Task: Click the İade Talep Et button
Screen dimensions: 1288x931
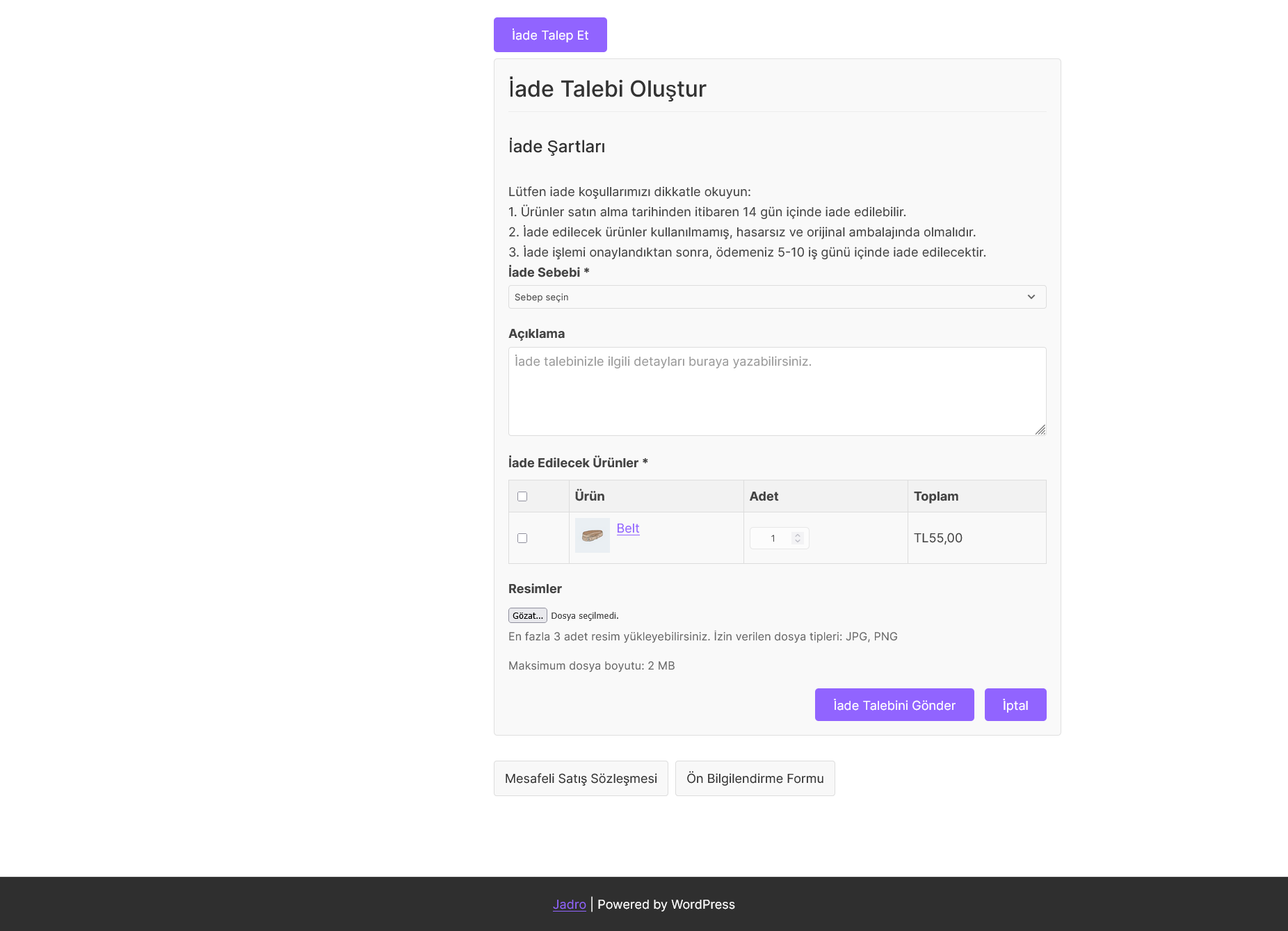Action: click(x=550, y=35)
